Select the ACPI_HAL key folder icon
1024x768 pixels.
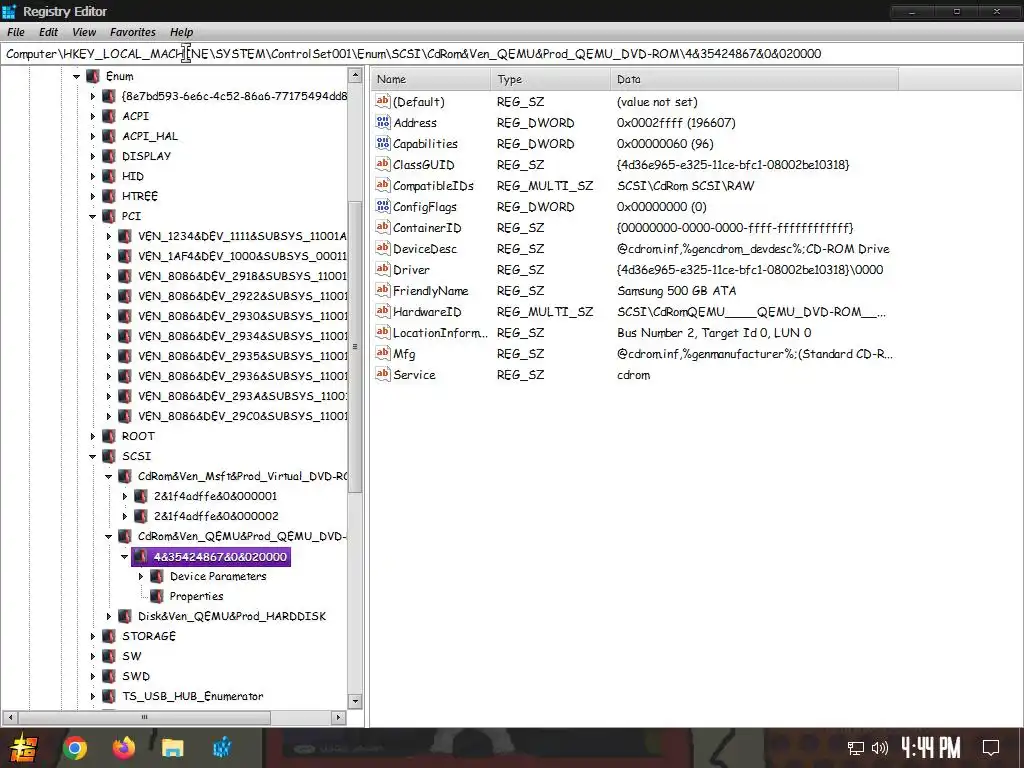click(x=109, y=136)
